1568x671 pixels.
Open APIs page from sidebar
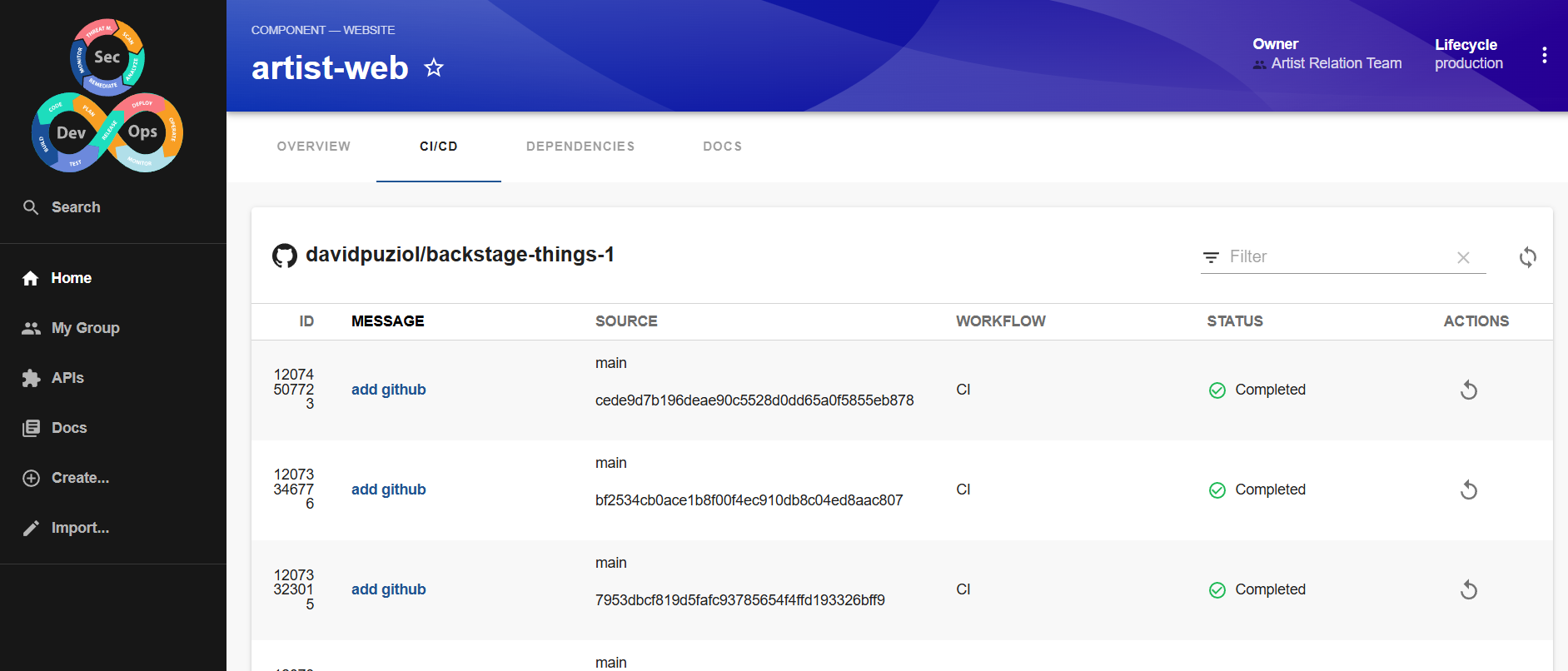[x=67, y=378]
